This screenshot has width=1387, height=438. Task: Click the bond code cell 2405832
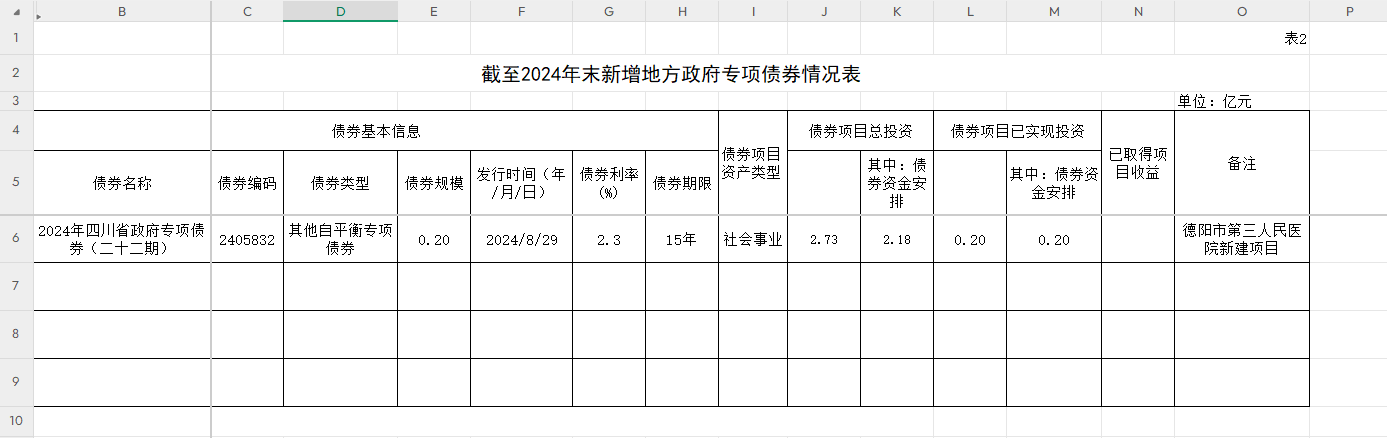pos(247,238)
